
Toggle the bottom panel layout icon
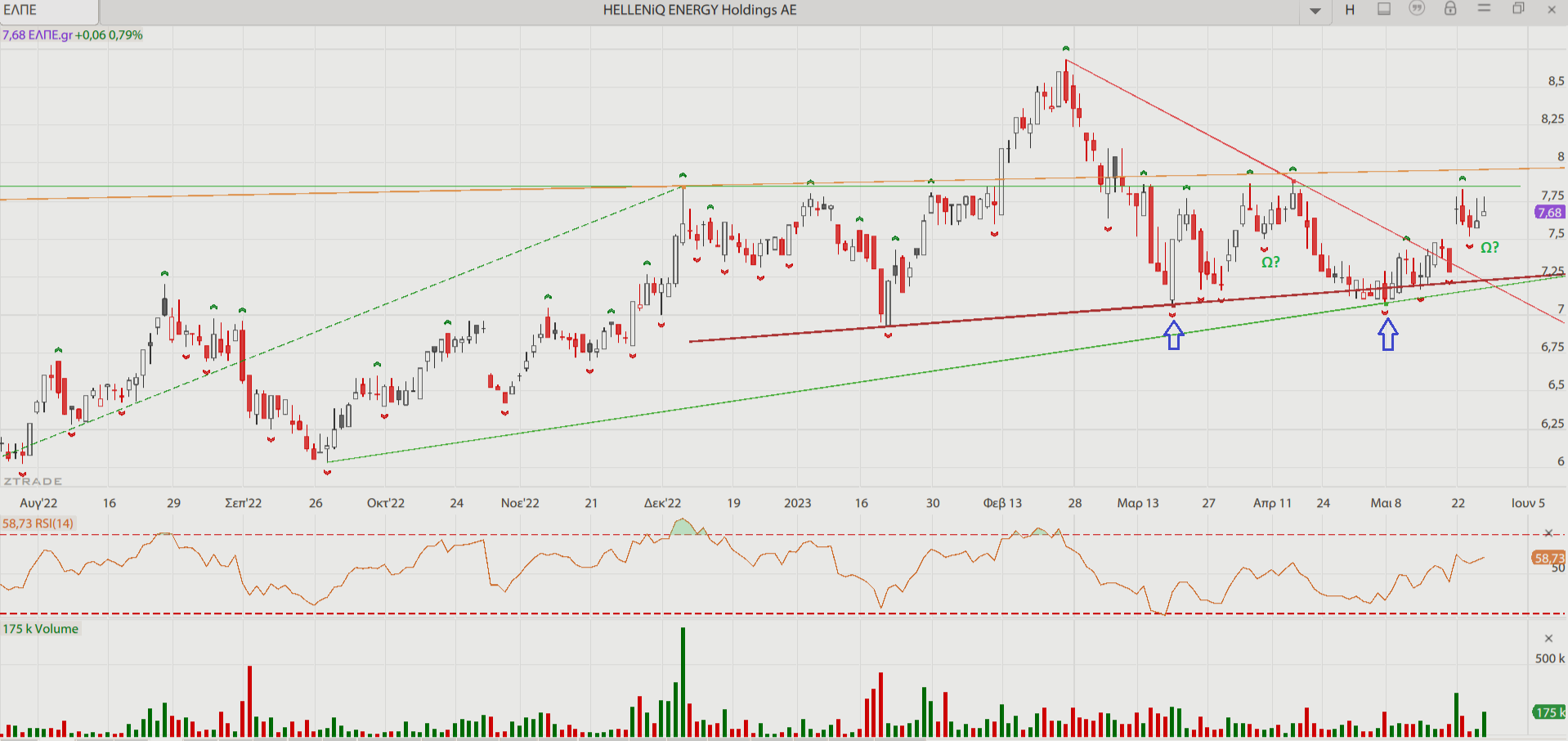coord(1384,9)
